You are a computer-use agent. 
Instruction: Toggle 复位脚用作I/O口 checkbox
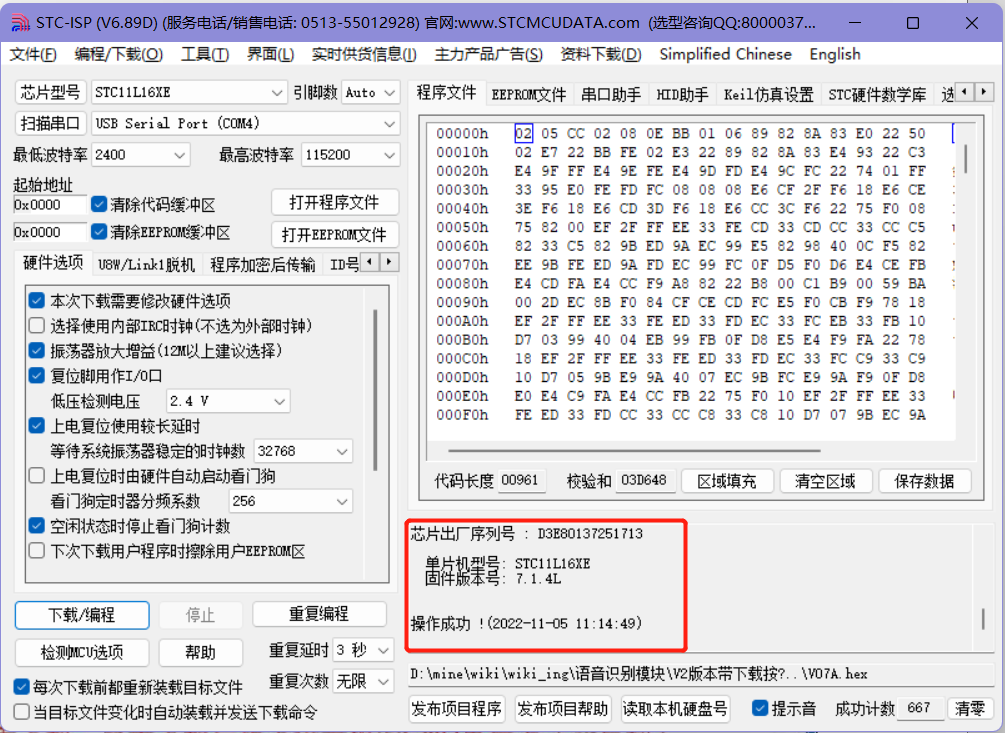[x=37, y=375]
